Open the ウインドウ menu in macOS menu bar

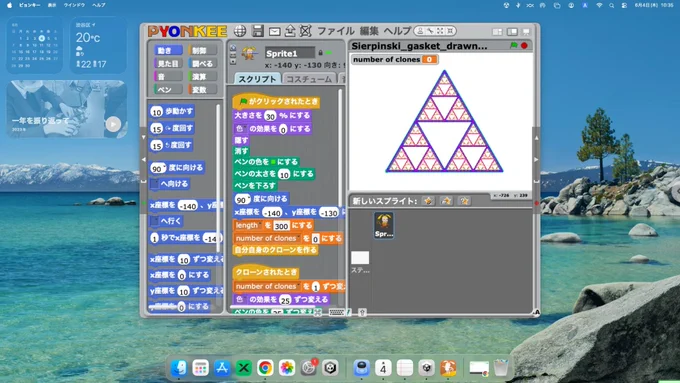coord(74,5)
